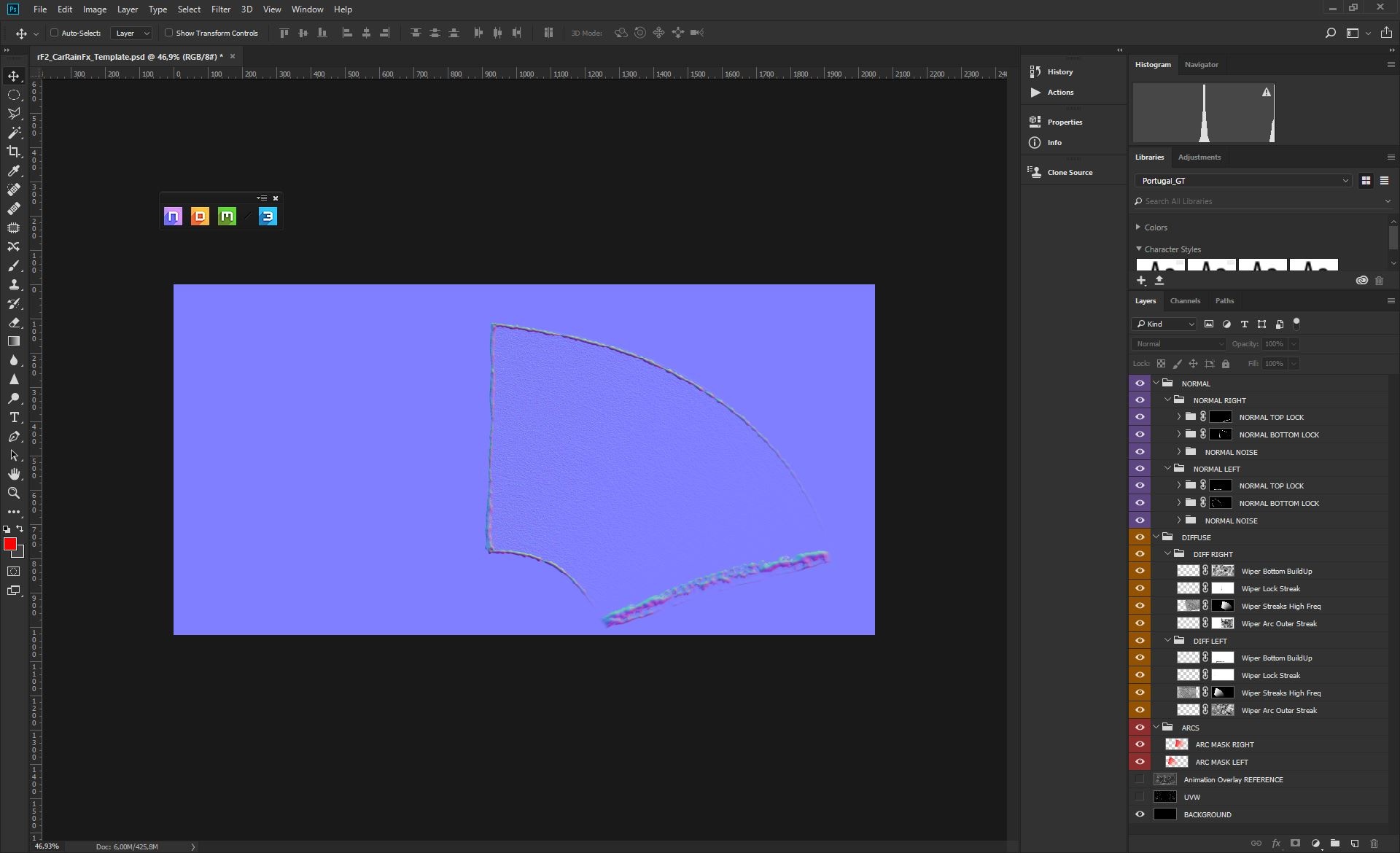Viewport: 1400px width, 853px height.
Task: Click the red foreground color swatch
Action: tap(9, 544)
